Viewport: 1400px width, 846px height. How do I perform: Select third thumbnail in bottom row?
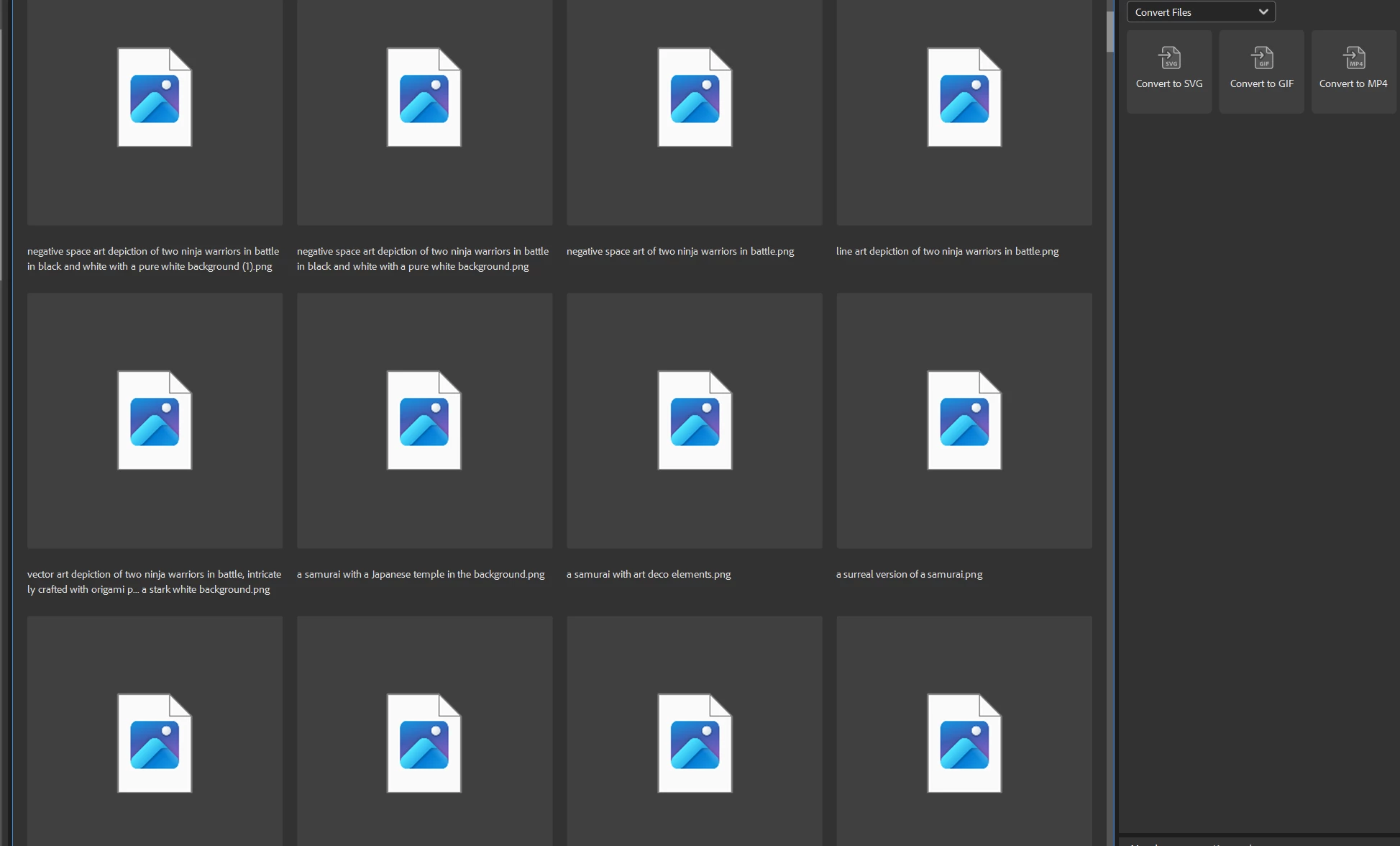(695, 744)
